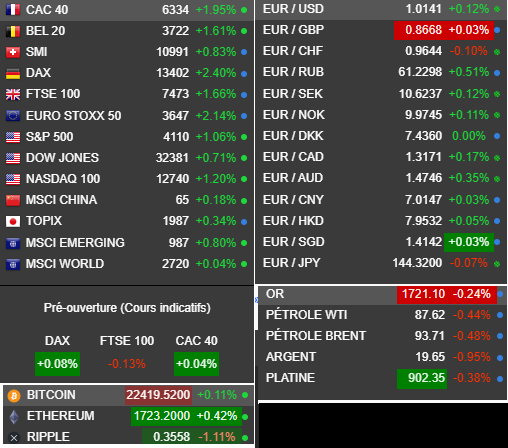This screenshot has width=508, height=448.
Task: Click the Pré-ouverture (Cours indicatifs) heading
Action: coord(127,308)
